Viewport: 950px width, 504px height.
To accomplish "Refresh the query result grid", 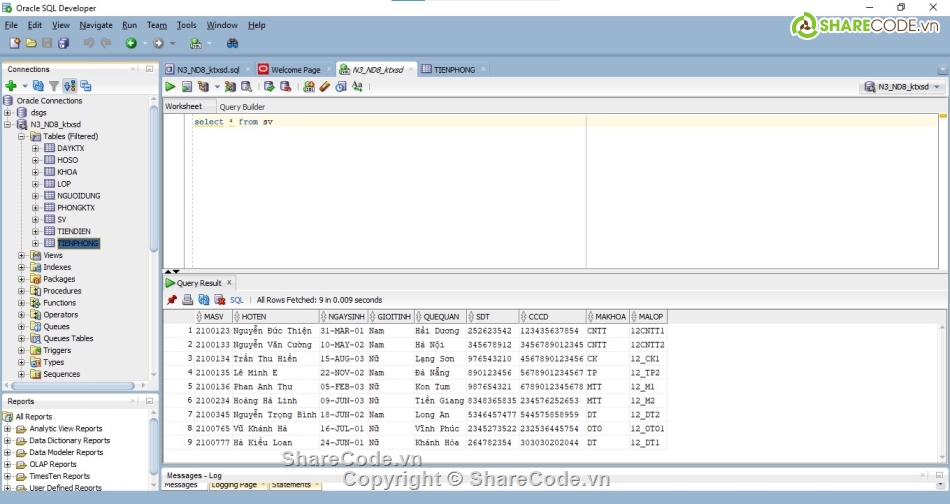I will tap(204, 300).
